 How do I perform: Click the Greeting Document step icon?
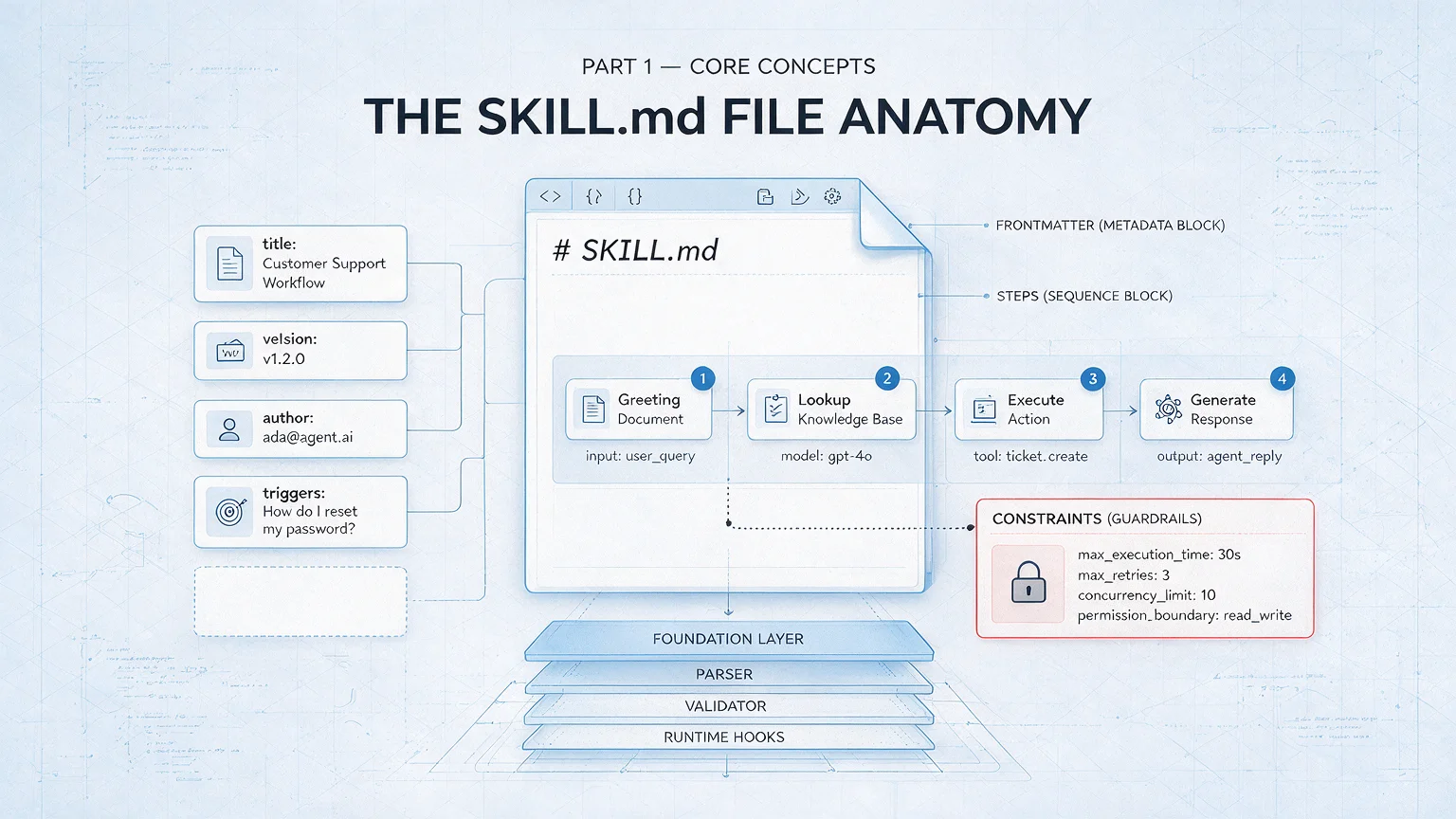[x=593, y=409]
